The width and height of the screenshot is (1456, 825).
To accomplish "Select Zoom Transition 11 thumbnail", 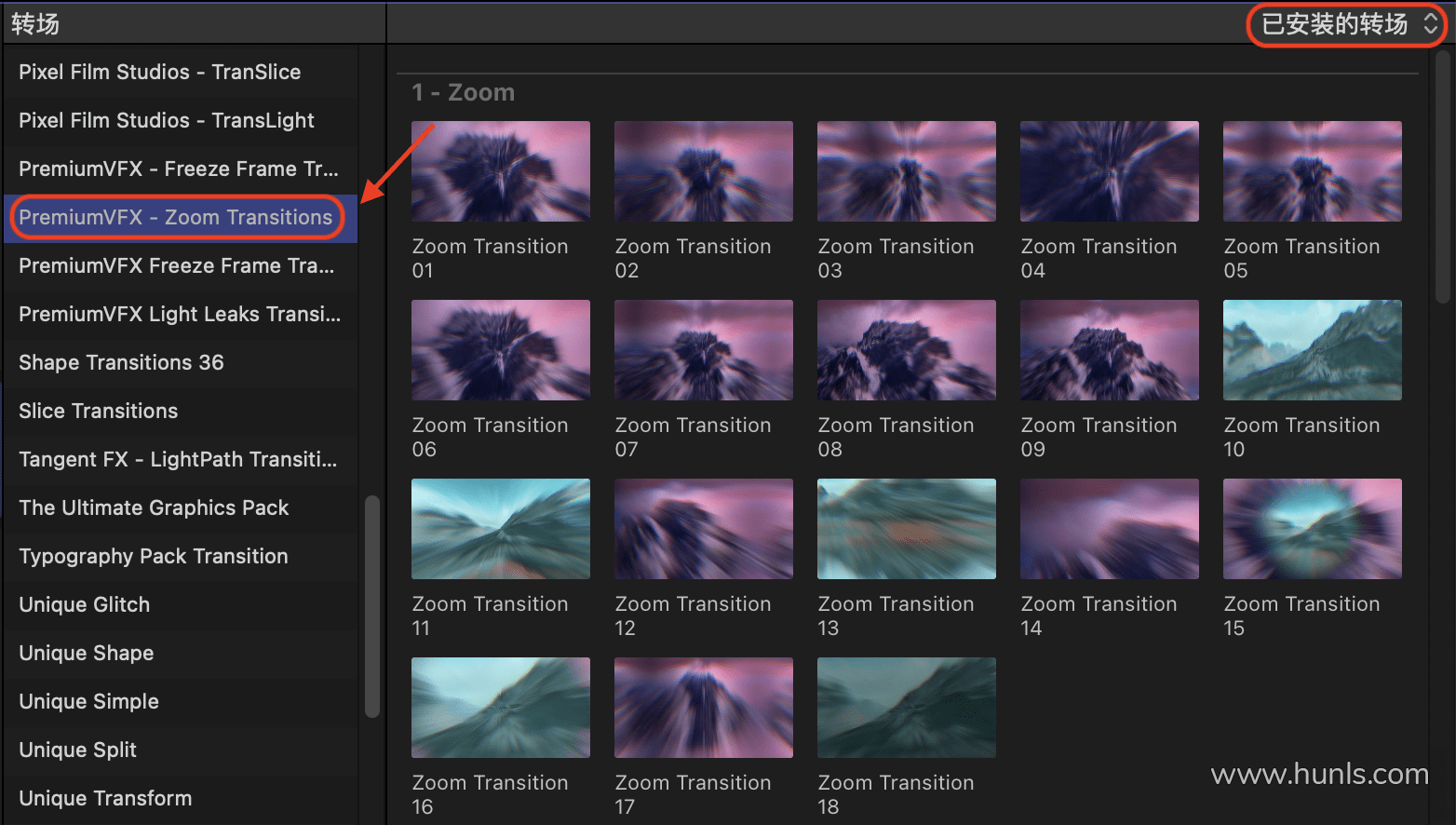I will click(x=501, y=529).
